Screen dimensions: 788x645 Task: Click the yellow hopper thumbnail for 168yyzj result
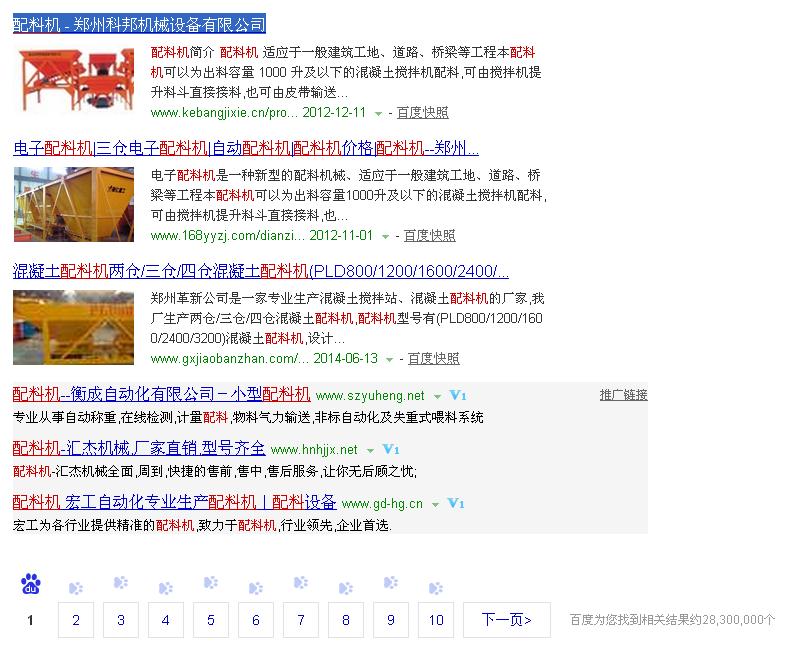click(74, 205)
